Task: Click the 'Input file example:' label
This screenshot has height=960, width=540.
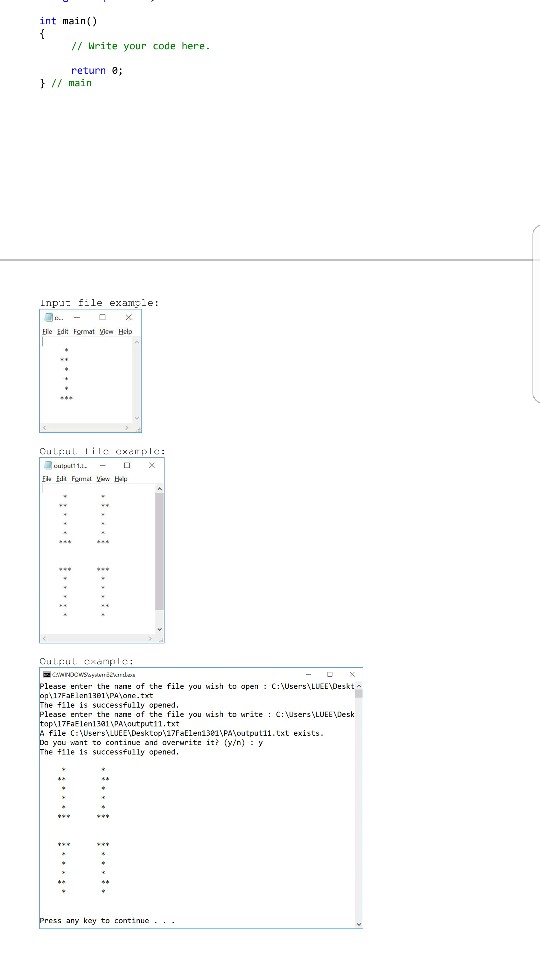Action: [x=99, y=303]
